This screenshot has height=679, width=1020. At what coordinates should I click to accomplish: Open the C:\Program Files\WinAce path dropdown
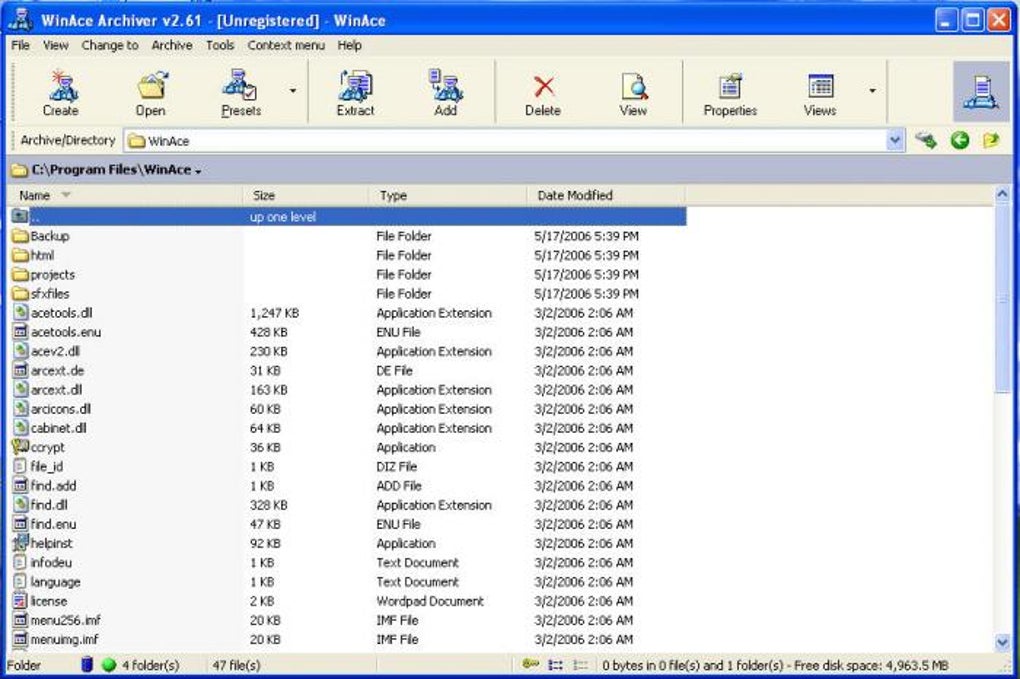[198, 171]
